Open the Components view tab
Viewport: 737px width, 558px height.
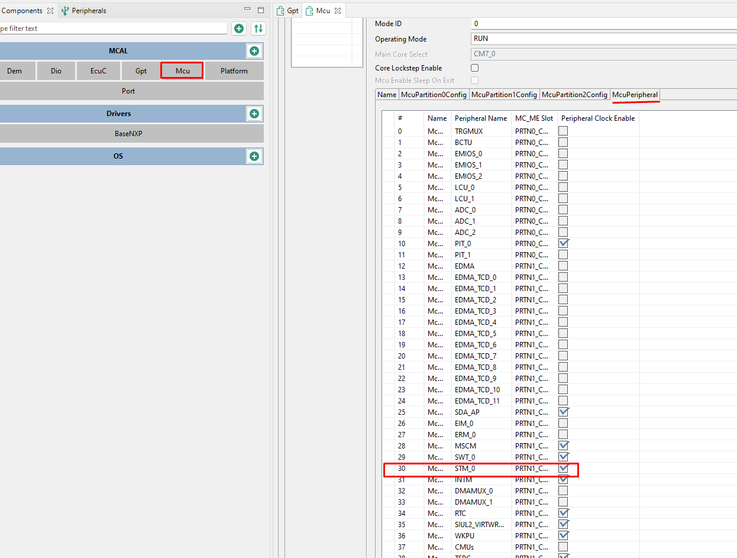22,10
